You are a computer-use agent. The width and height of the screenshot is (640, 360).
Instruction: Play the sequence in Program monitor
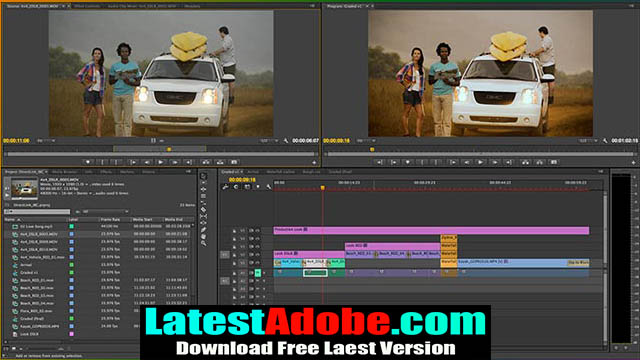pos(480,162)
